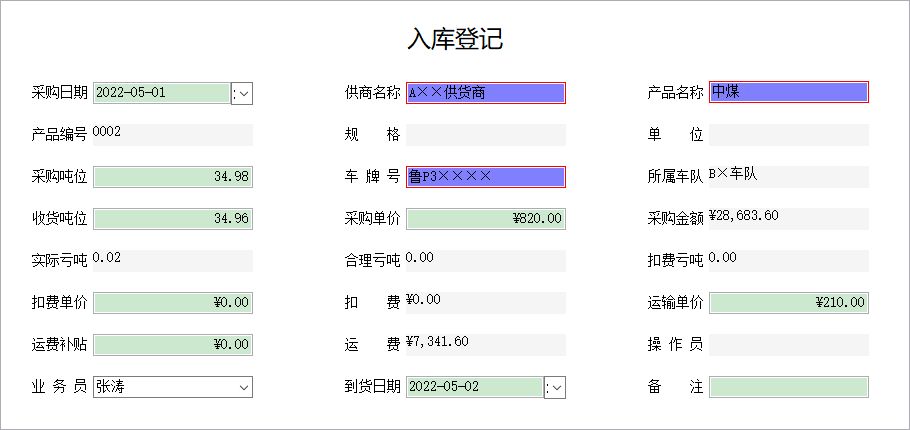Click the empty 备注 remarks field
Viewport: 910px width, 430px height.
789,387
